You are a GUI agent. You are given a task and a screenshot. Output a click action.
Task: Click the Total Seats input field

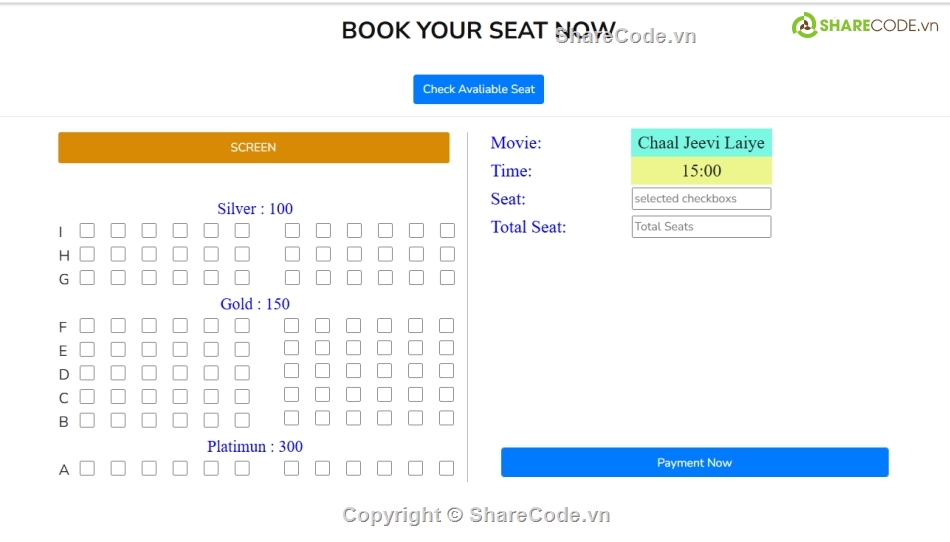click(701, 226)
